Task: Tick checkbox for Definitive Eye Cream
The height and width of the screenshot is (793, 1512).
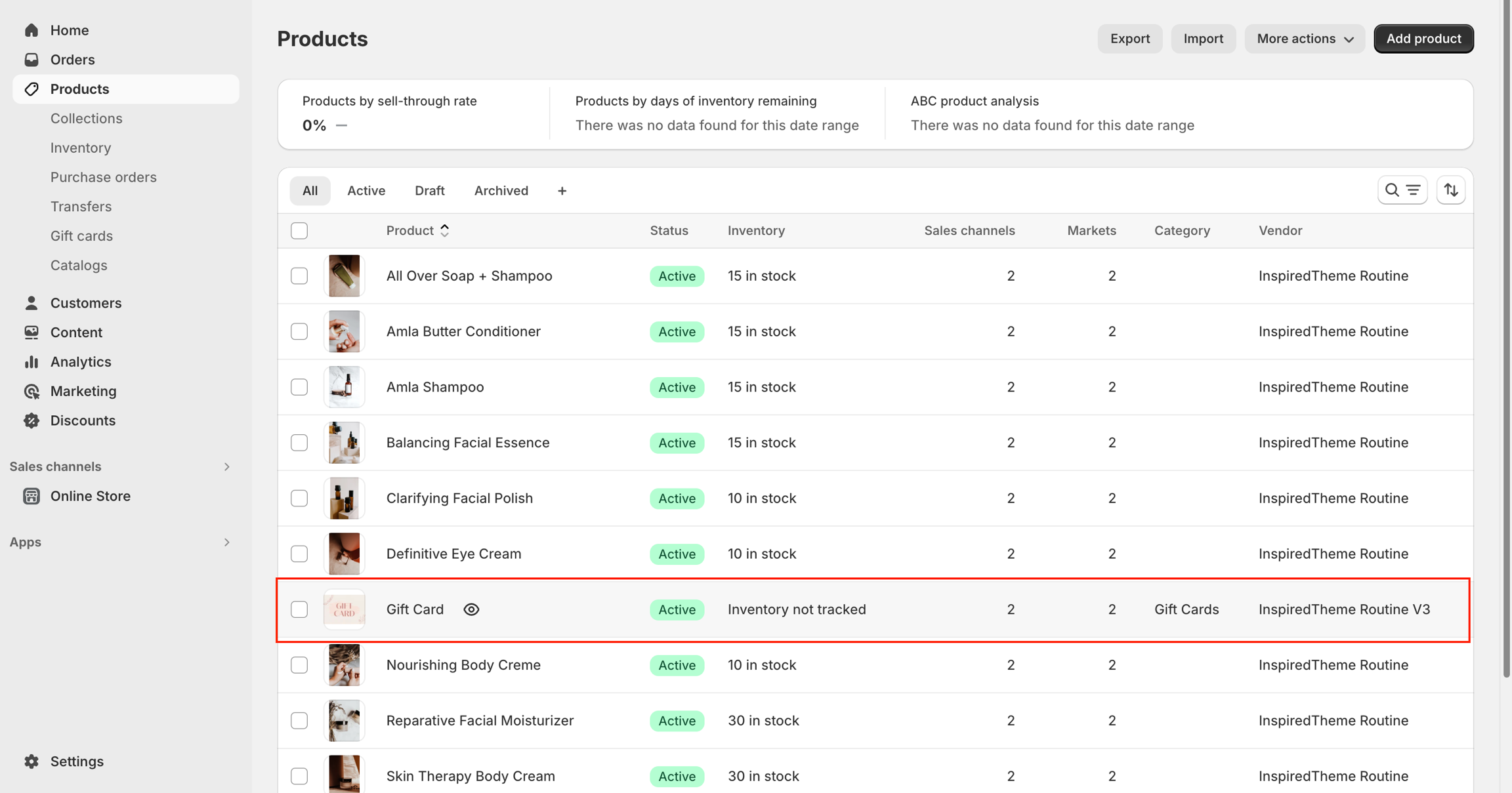Action: point(299,554)
